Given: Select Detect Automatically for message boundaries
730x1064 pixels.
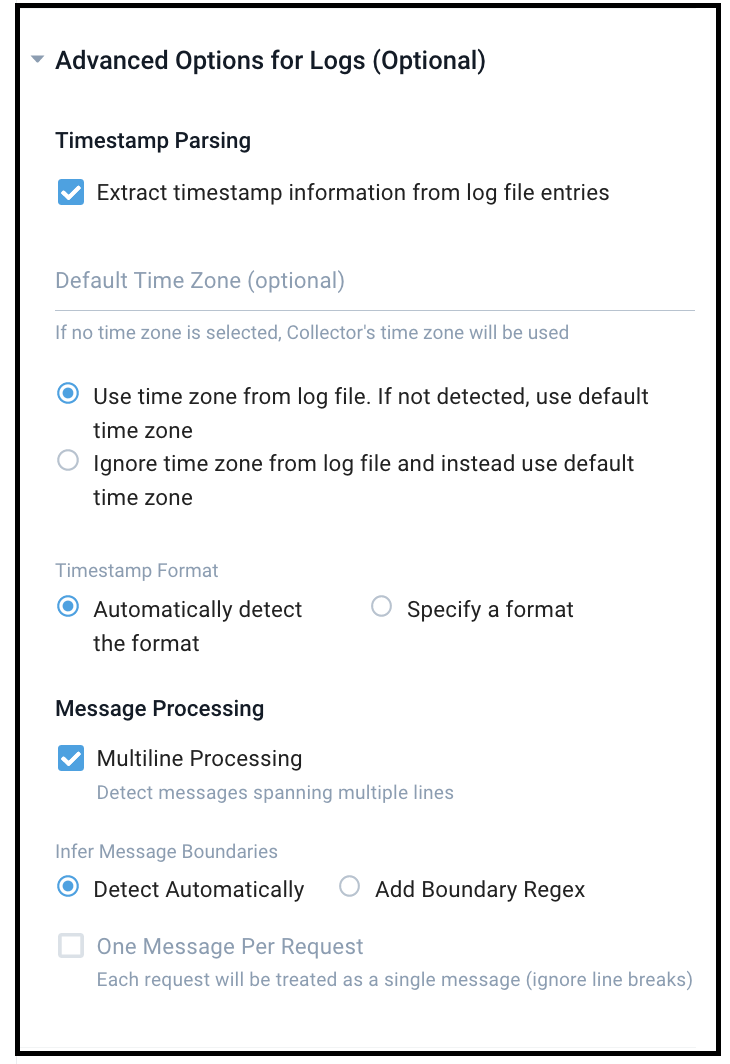Looking at the screenshot, I should click(x=68, y=887).
